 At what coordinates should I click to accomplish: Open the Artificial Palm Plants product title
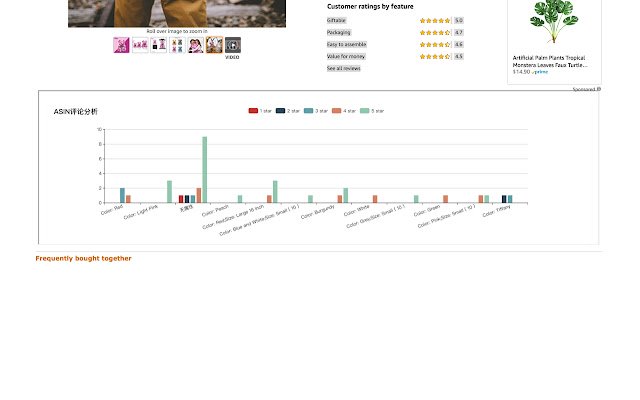[x=549, y=61]
